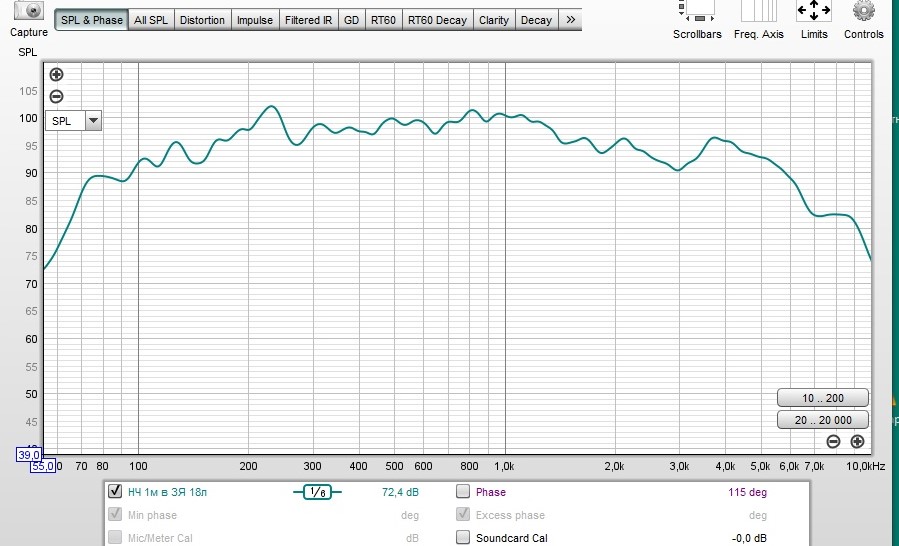This screenshot has height=546, width=899.
Task: Toggle the Excess phase checkbox
Action: tap(463, 514)
